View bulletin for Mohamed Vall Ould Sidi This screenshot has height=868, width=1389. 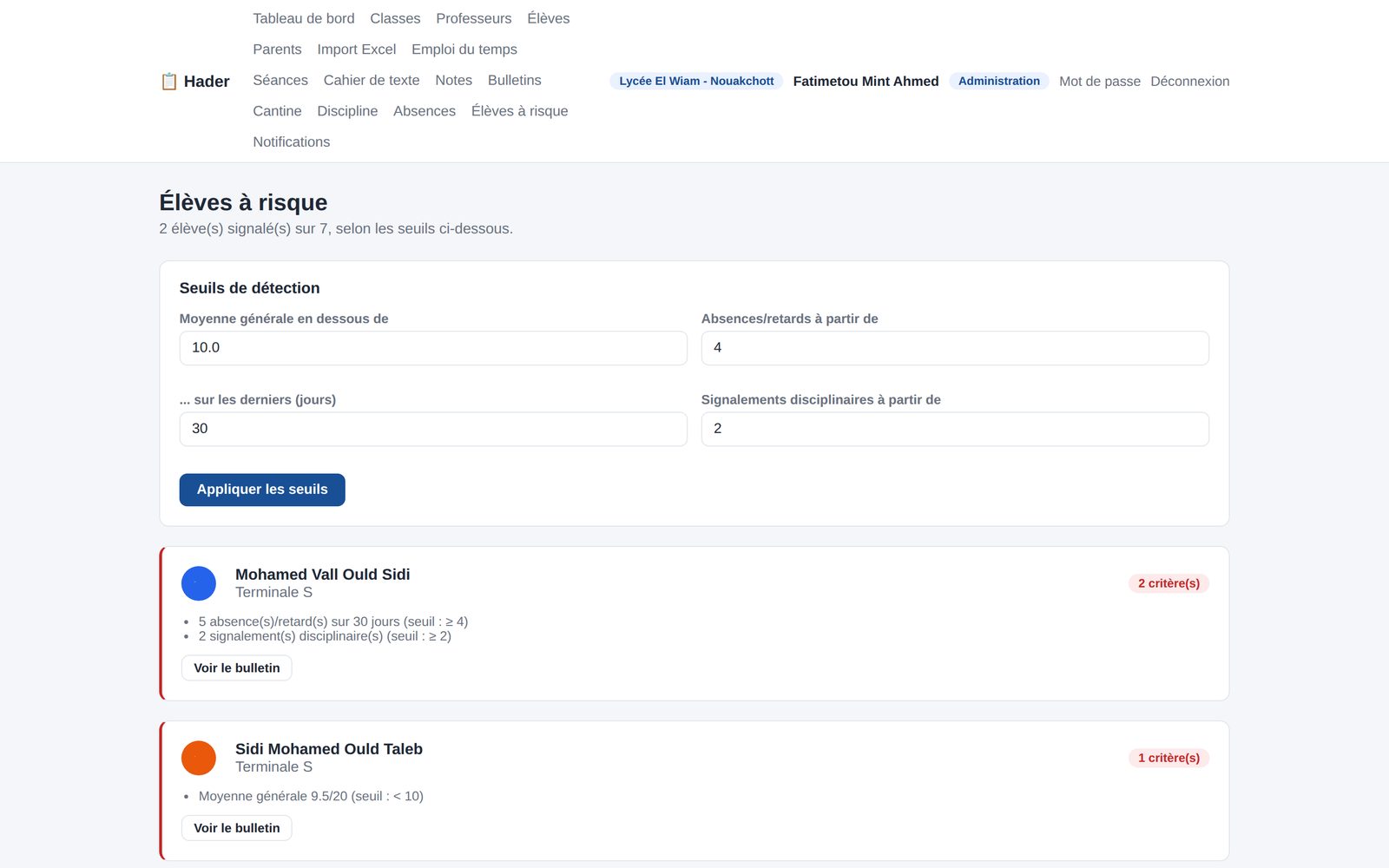tap(237, 667)
